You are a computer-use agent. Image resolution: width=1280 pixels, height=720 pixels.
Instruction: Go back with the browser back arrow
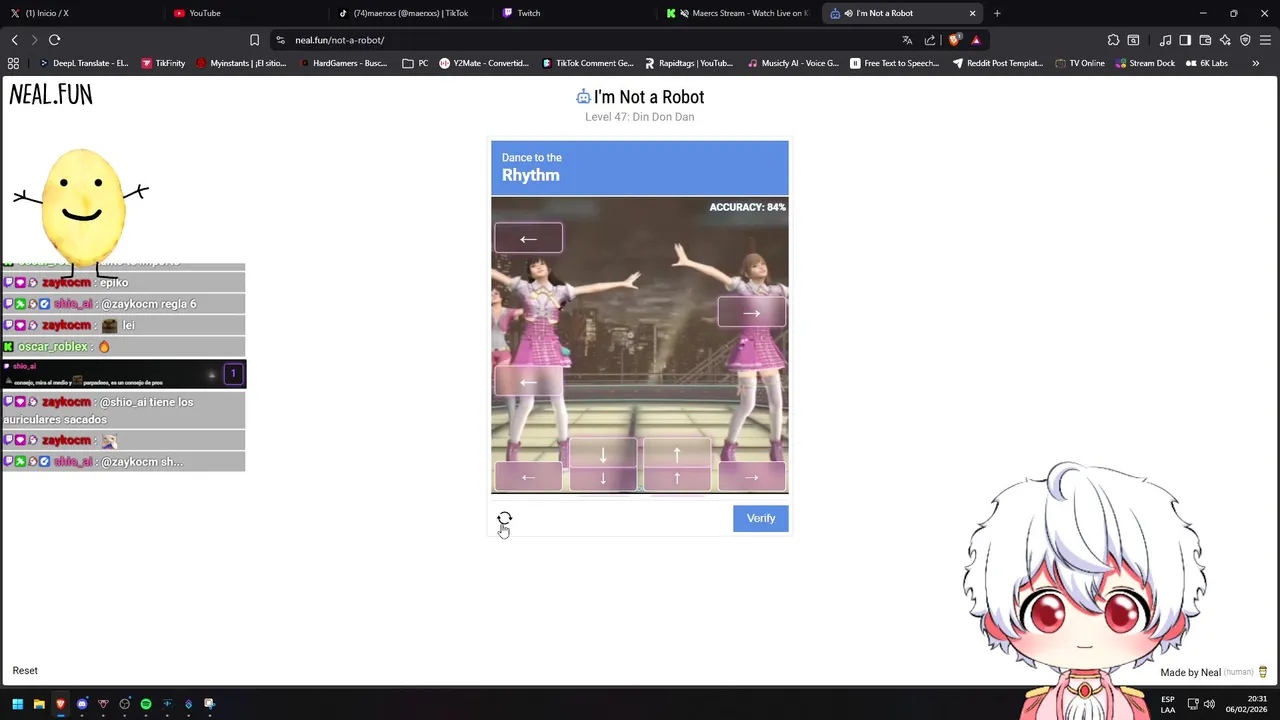(x=14, y=40)
